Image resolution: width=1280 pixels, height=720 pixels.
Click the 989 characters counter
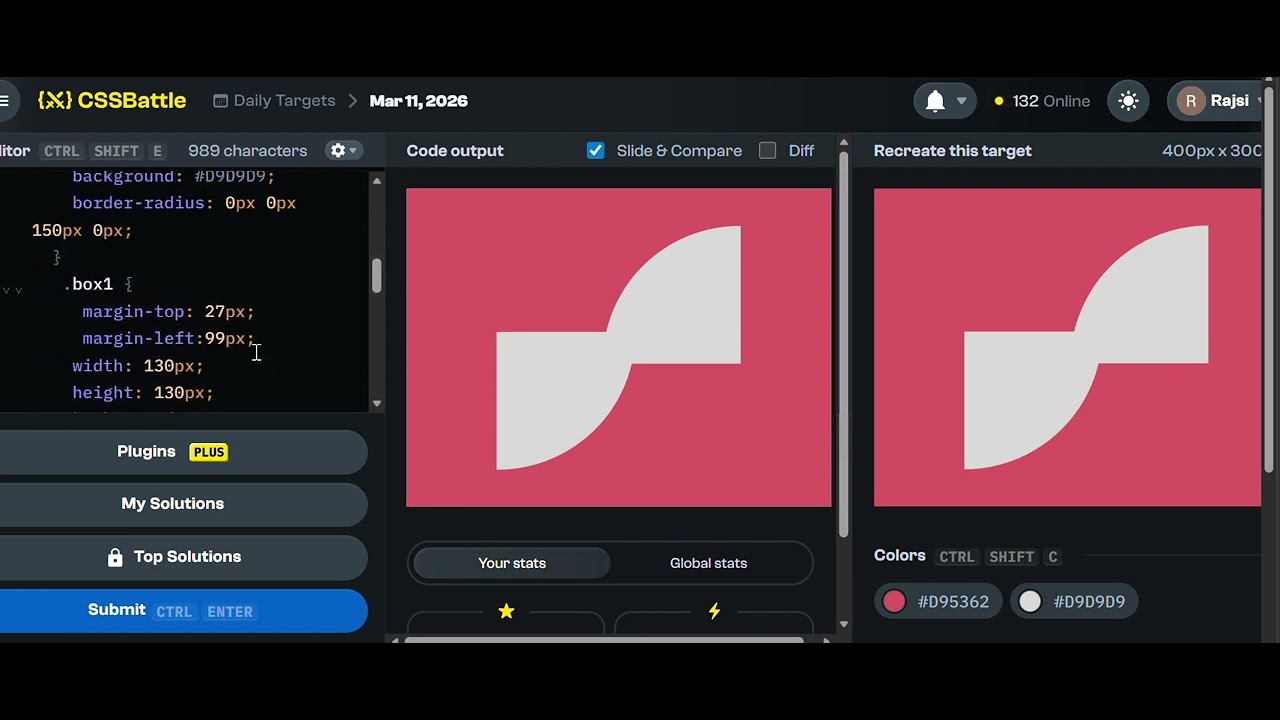click(x=247, y=151)
